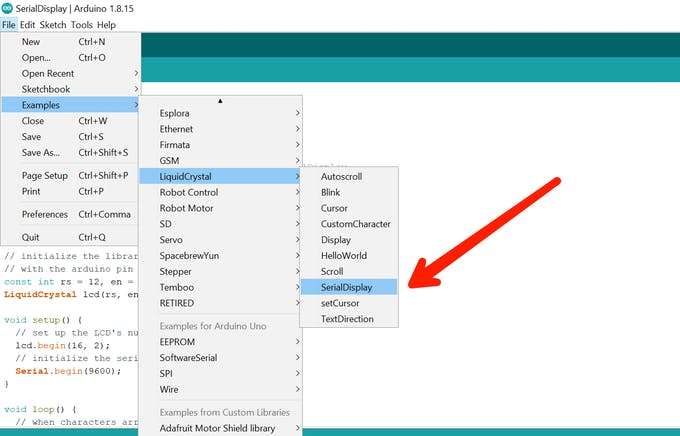Image resolution: width=680 pixels, height=436 pixels.
Task: Expand the Sketchbook submenu
Action: [x=71, y=89]
